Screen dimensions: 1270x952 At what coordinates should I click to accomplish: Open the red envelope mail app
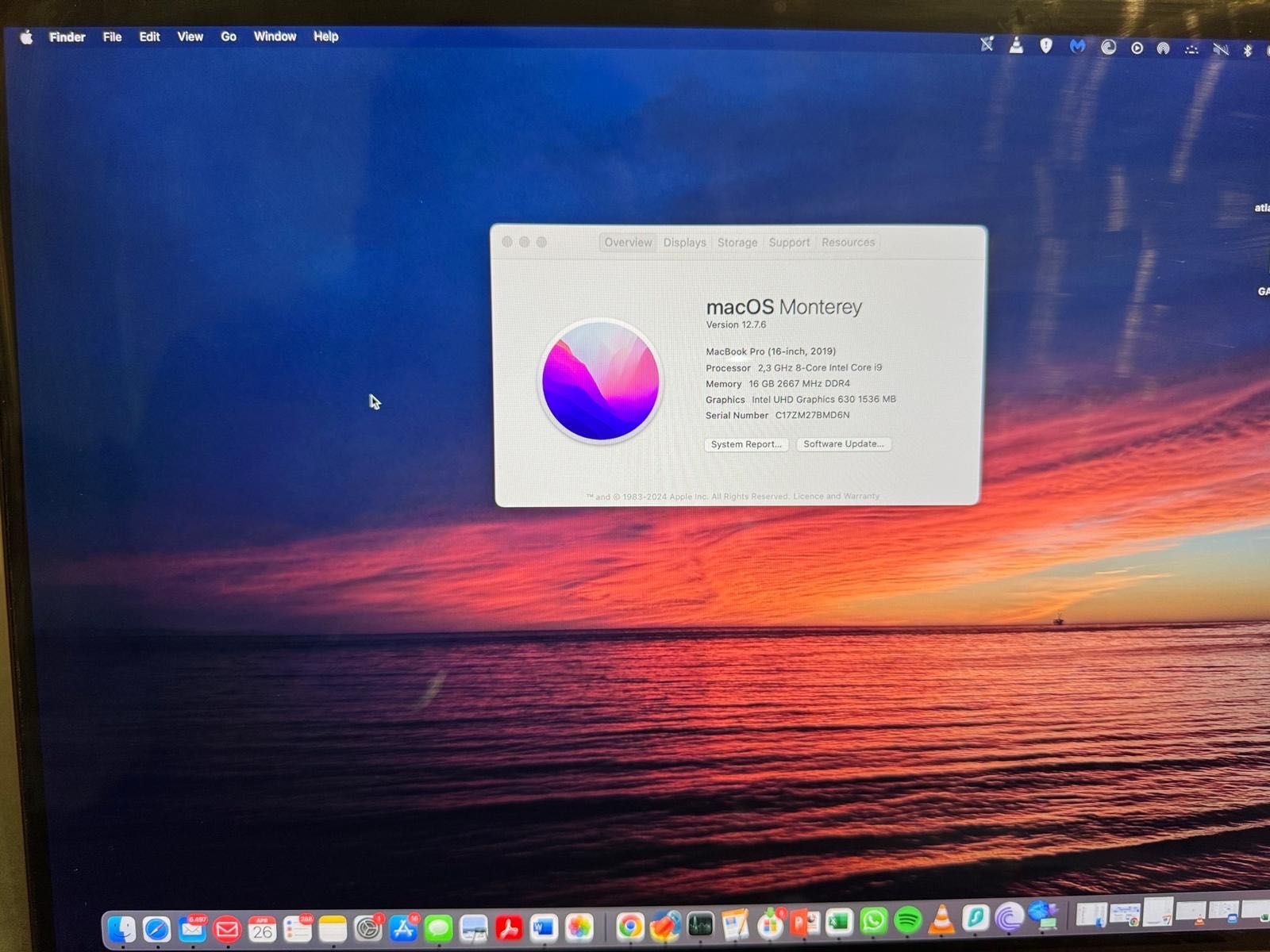pos(226,927)
